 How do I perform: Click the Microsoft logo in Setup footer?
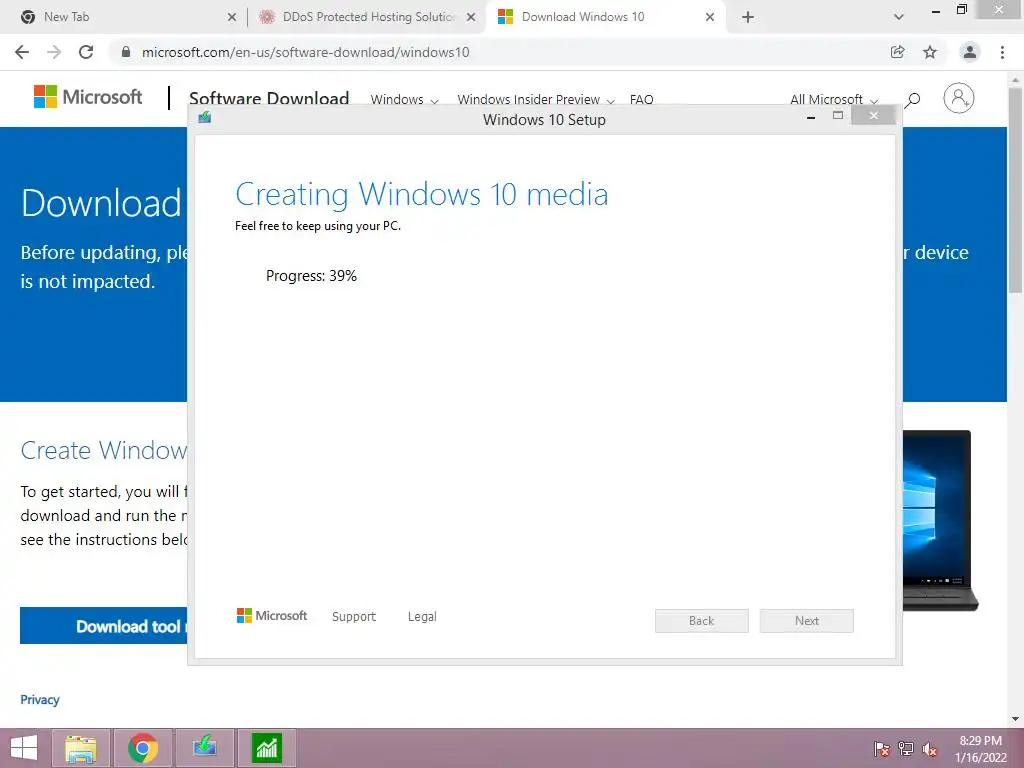point(272,616)
